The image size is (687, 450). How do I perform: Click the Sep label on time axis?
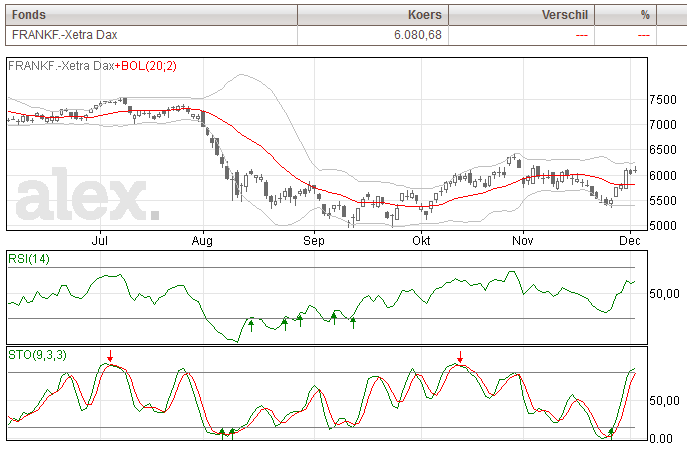tap(314, 241)
